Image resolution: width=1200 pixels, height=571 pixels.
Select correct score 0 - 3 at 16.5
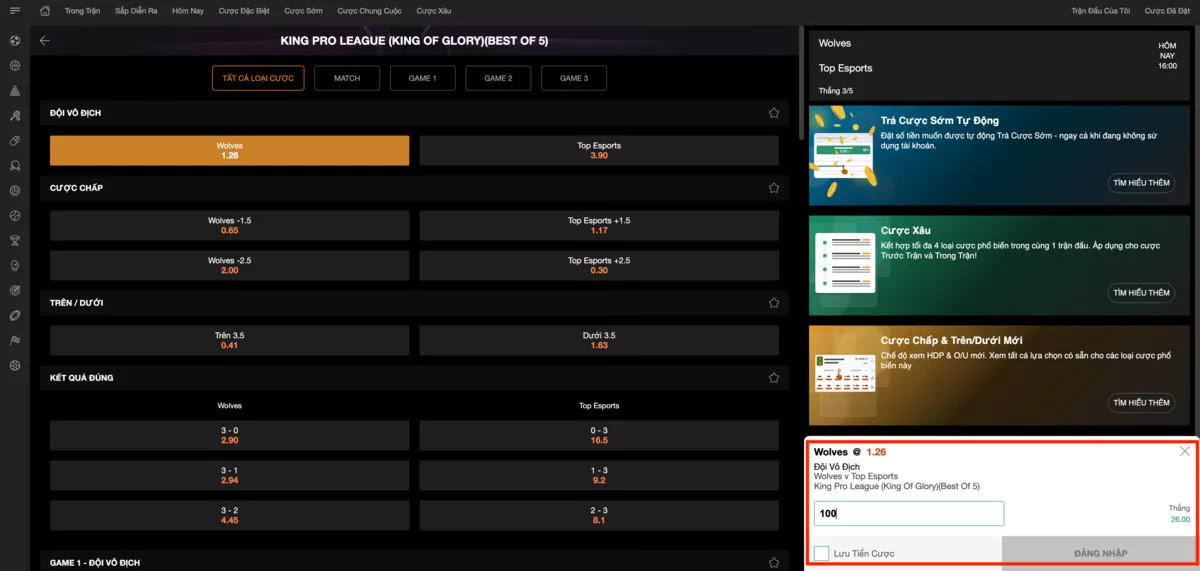click(599, 435)
